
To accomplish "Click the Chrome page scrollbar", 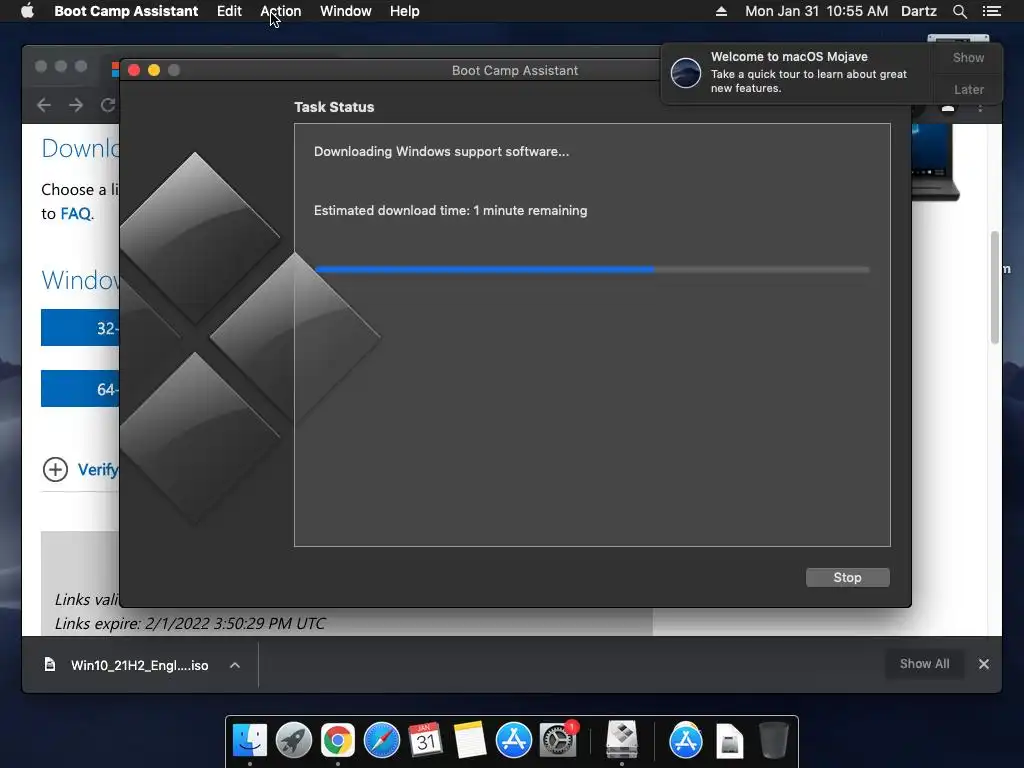I will click(x=995, y=287).
